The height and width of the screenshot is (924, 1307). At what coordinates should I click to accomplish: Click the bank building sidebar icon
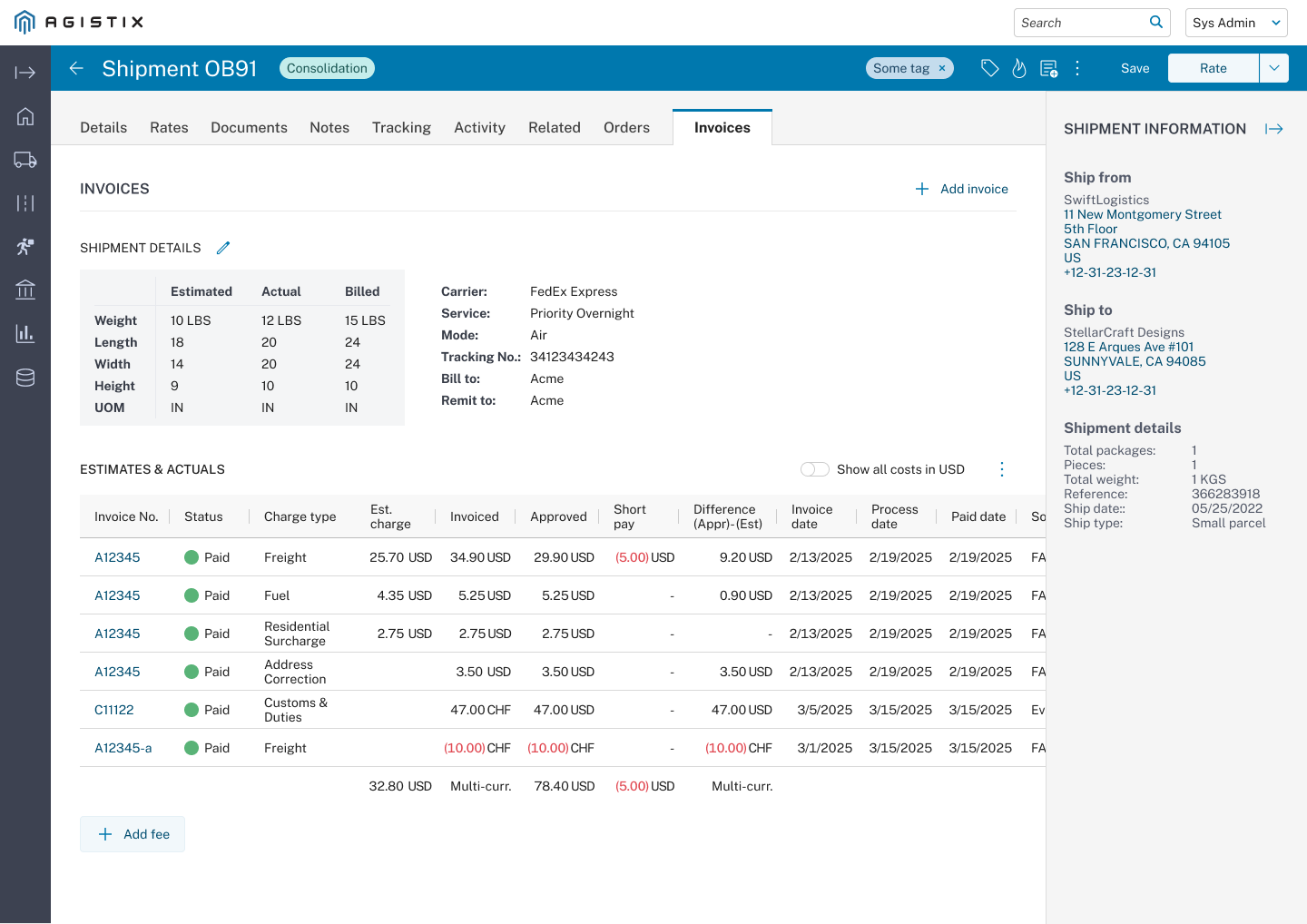tap(25, 290)
